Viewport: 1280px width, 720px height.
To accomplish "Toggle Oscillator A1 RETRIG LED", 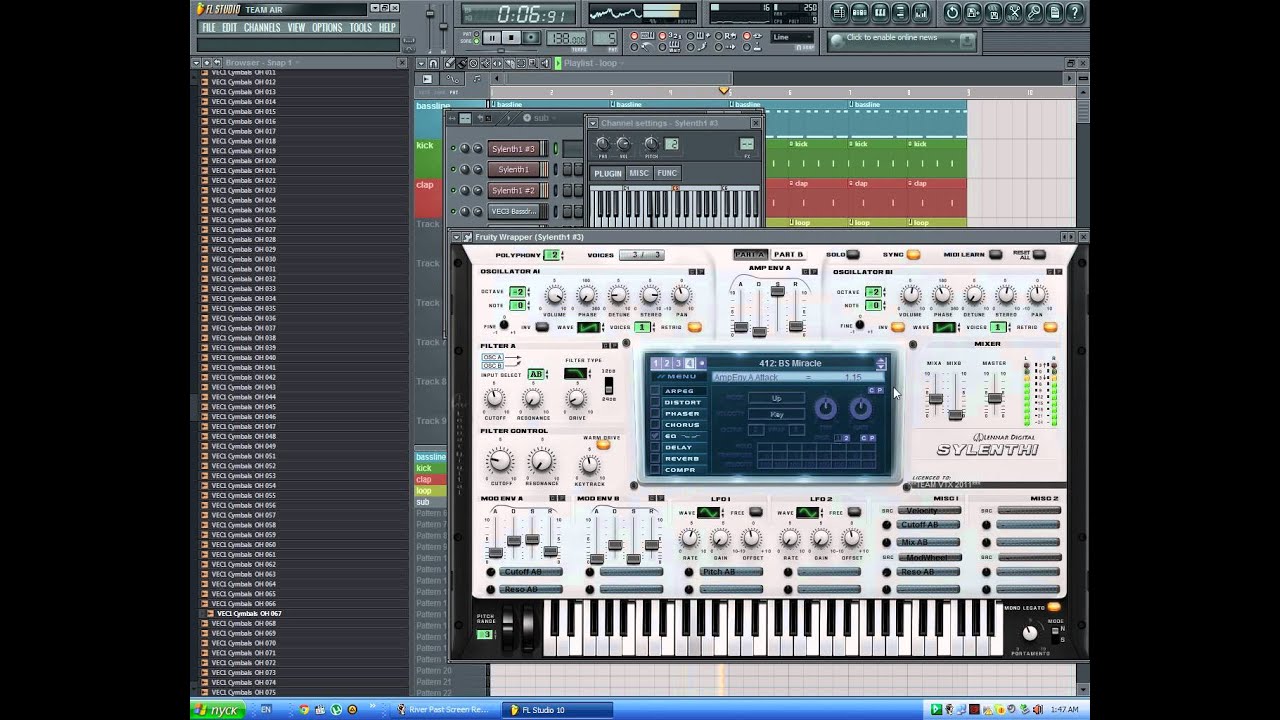I will coord(694,327).
